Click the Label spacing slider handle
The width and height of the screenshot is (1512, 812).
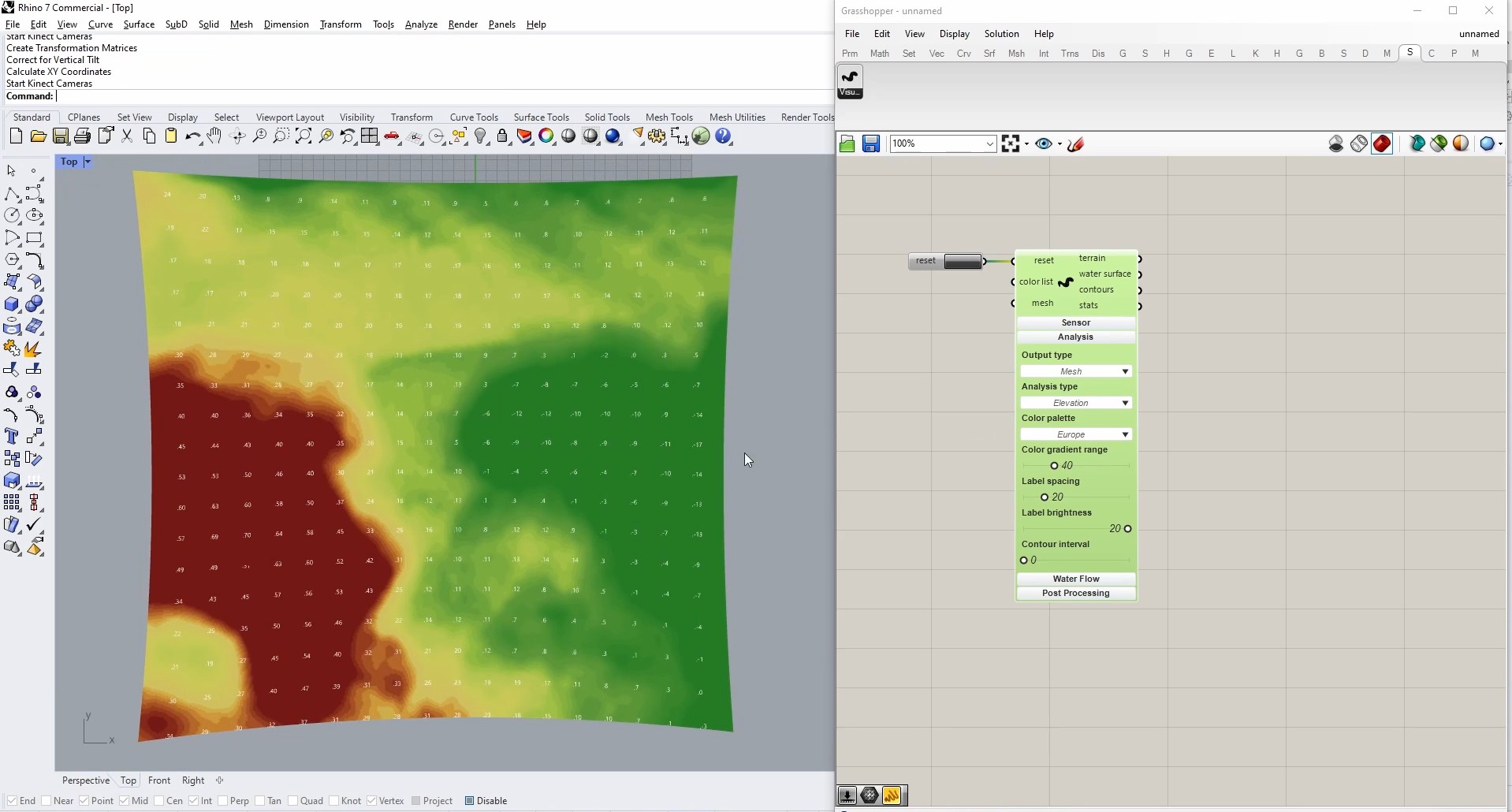pyautogui.click(x=1045, y=497)
